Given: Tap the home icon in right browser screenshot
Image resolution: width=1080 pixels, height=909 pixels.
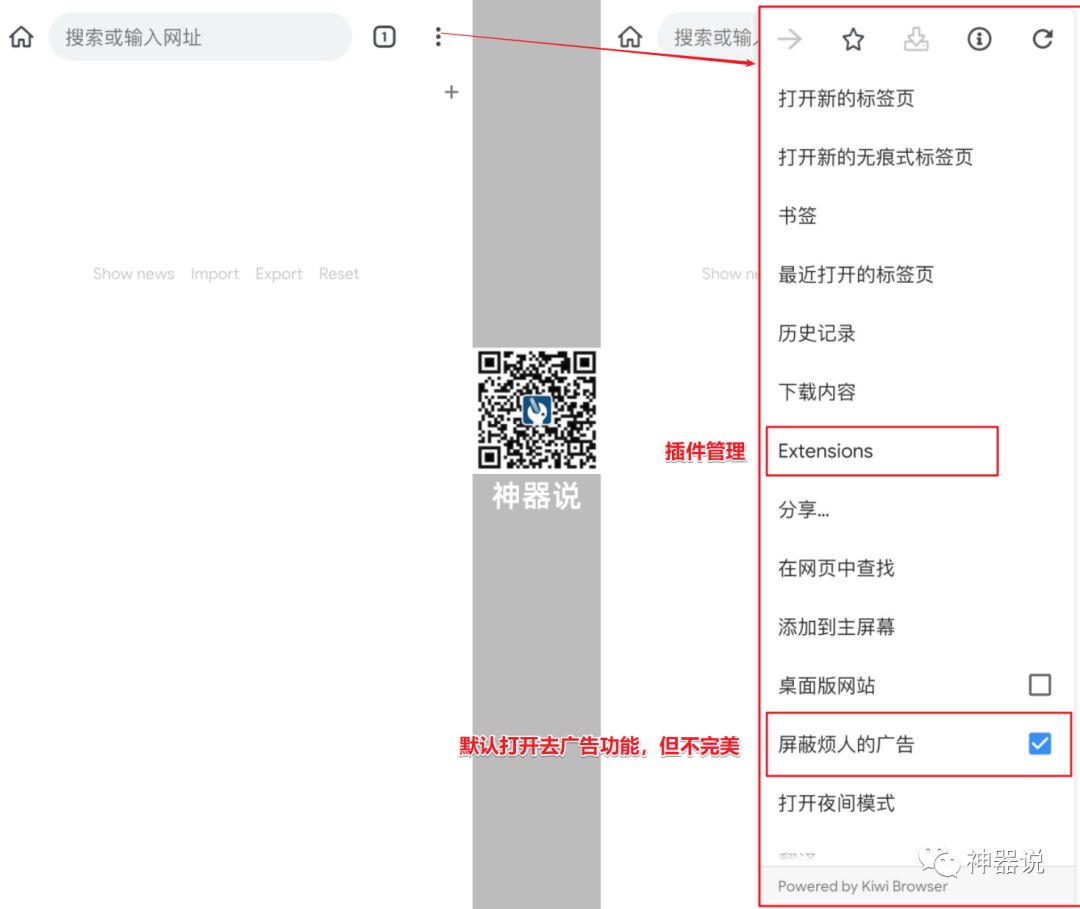Looking at the screenshot, I should [630, 36].
